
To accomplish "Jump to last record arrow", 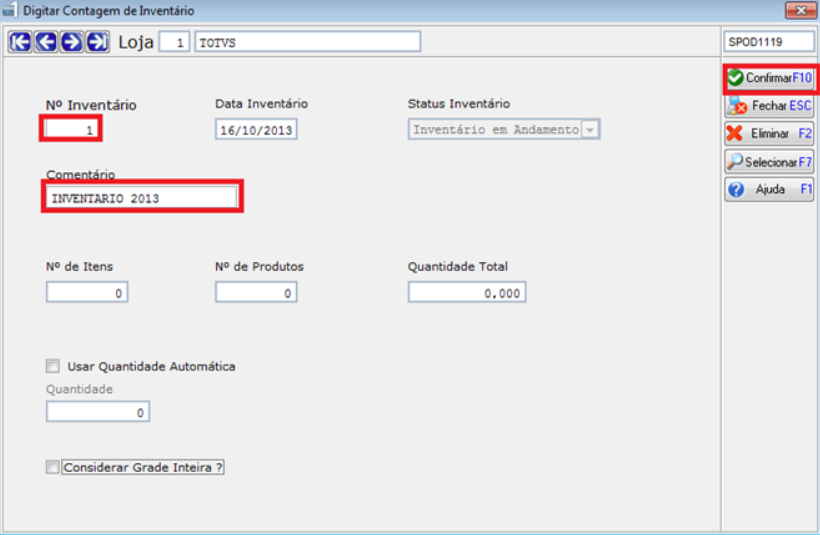I will pos(97,42).
